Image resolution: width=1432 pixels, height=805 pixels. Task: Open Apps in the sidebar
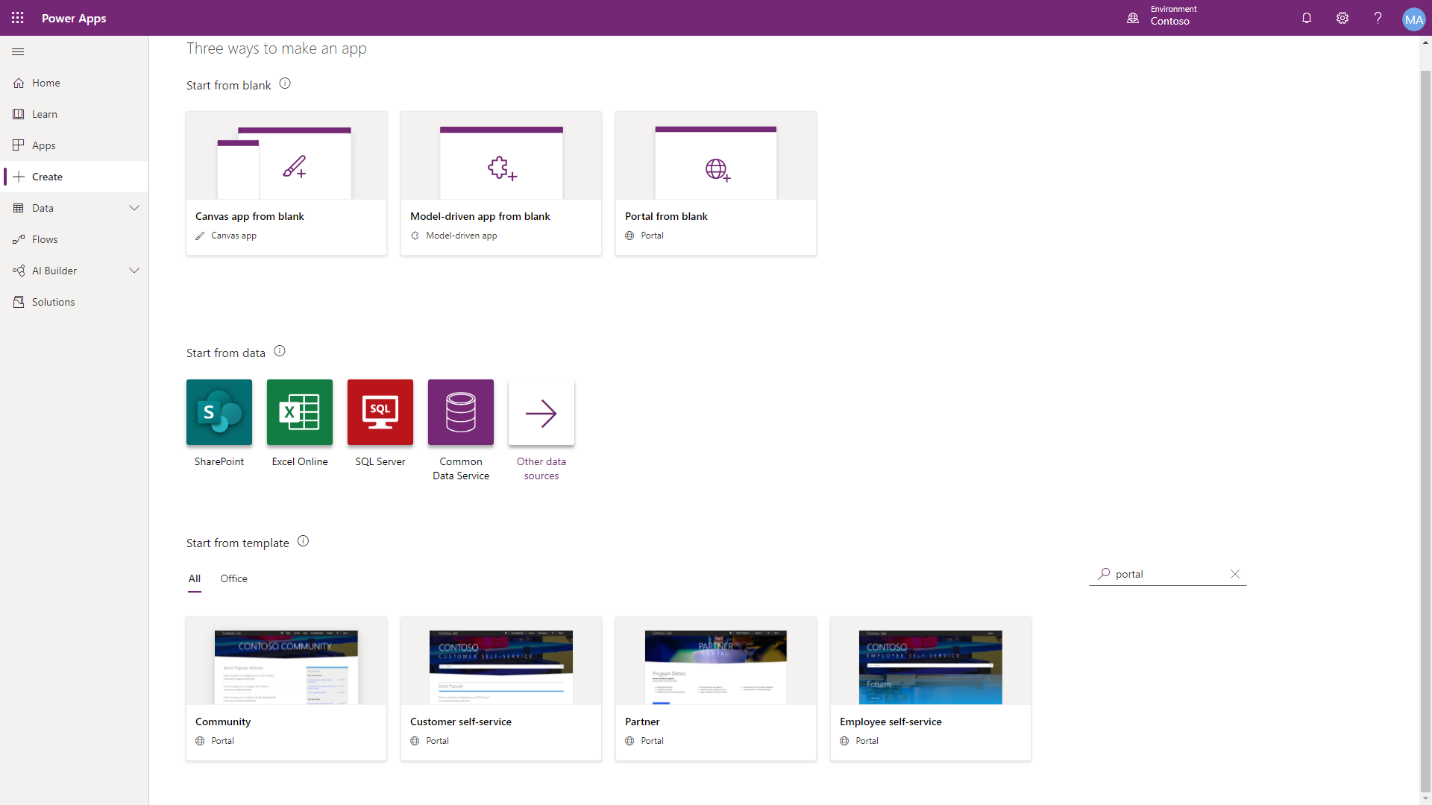point(75,145)
